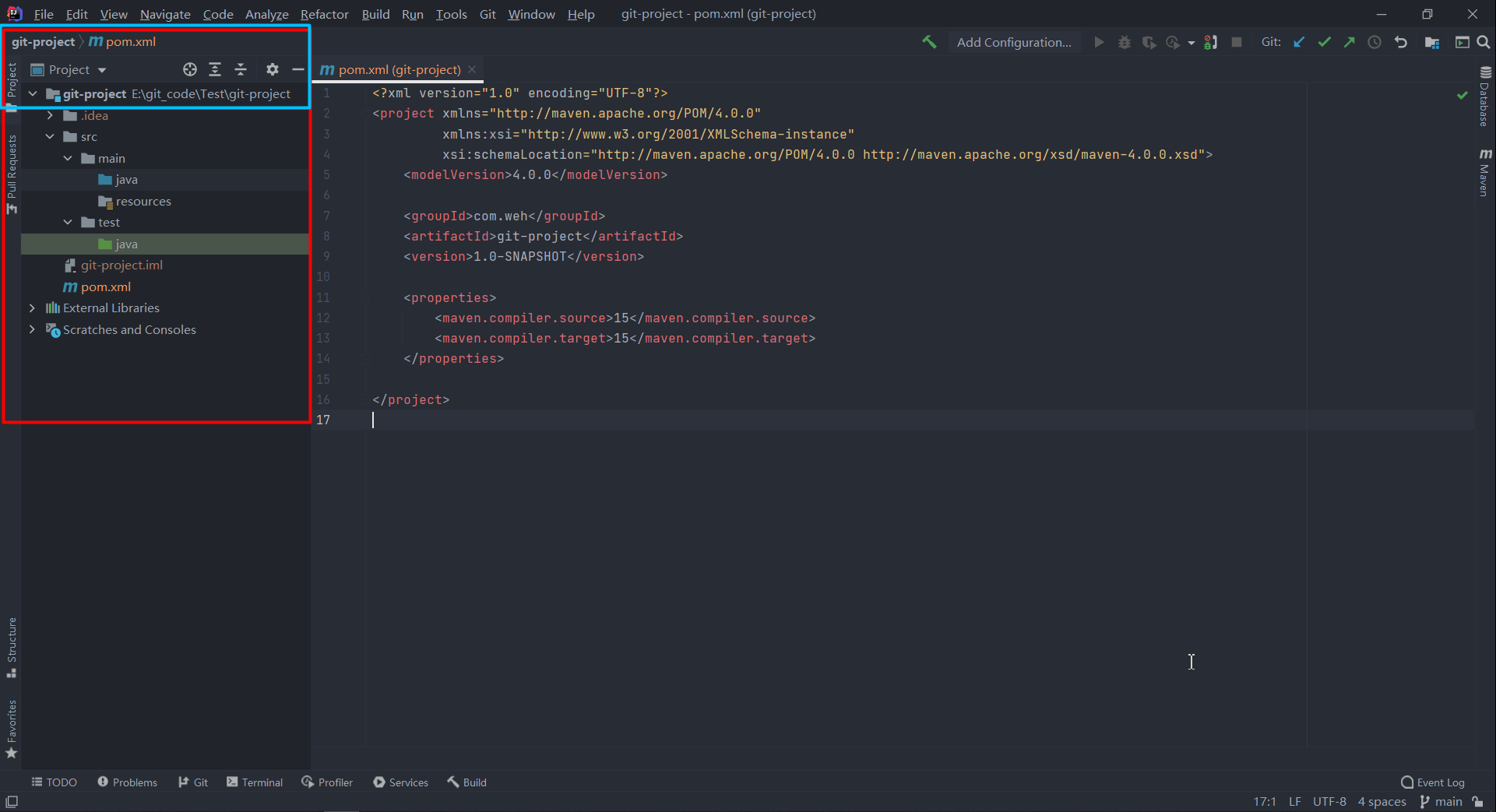
Task: Open the Project view dropdown
Action: point(68,69)
